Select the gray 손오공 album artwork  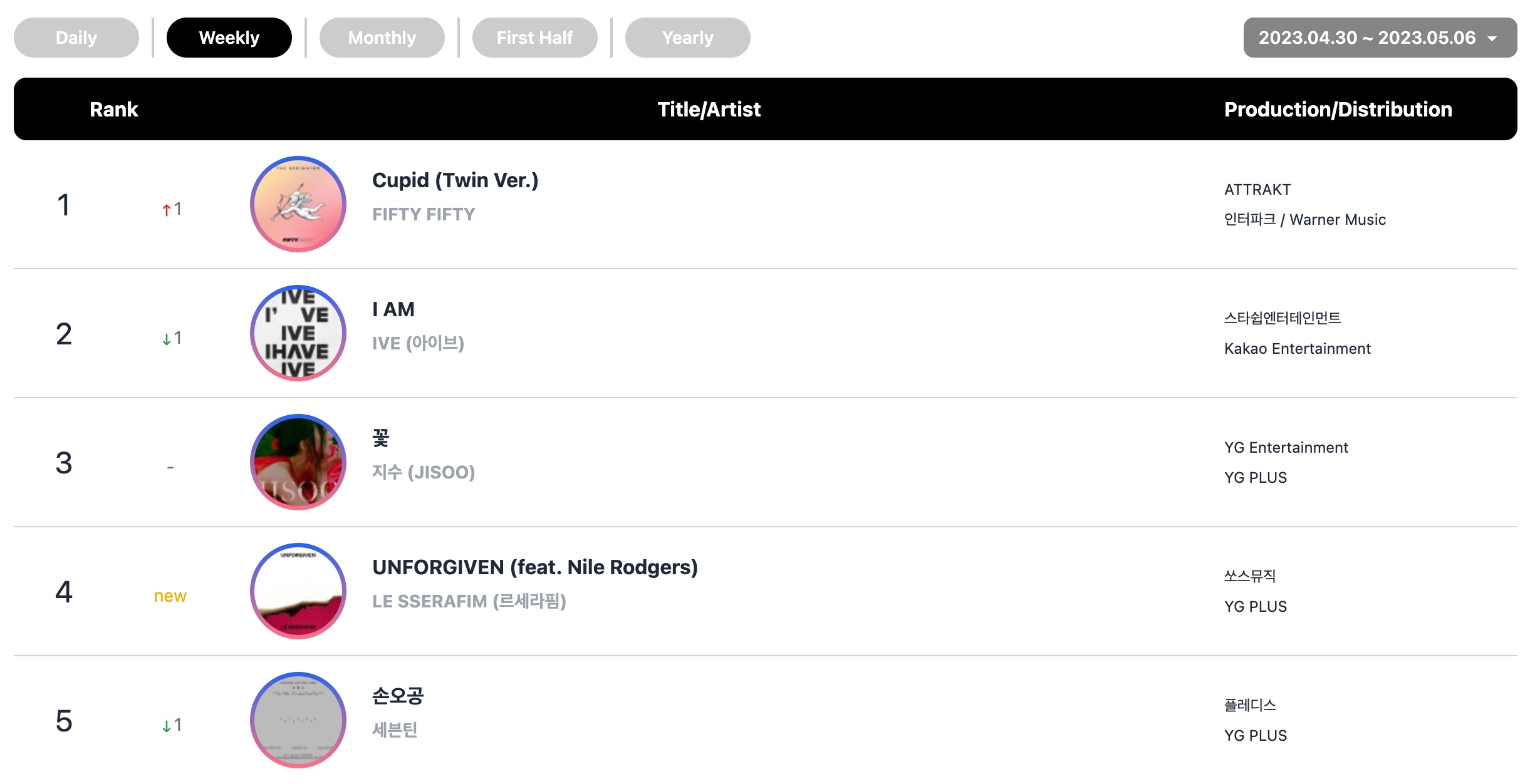tap(298, 720)
